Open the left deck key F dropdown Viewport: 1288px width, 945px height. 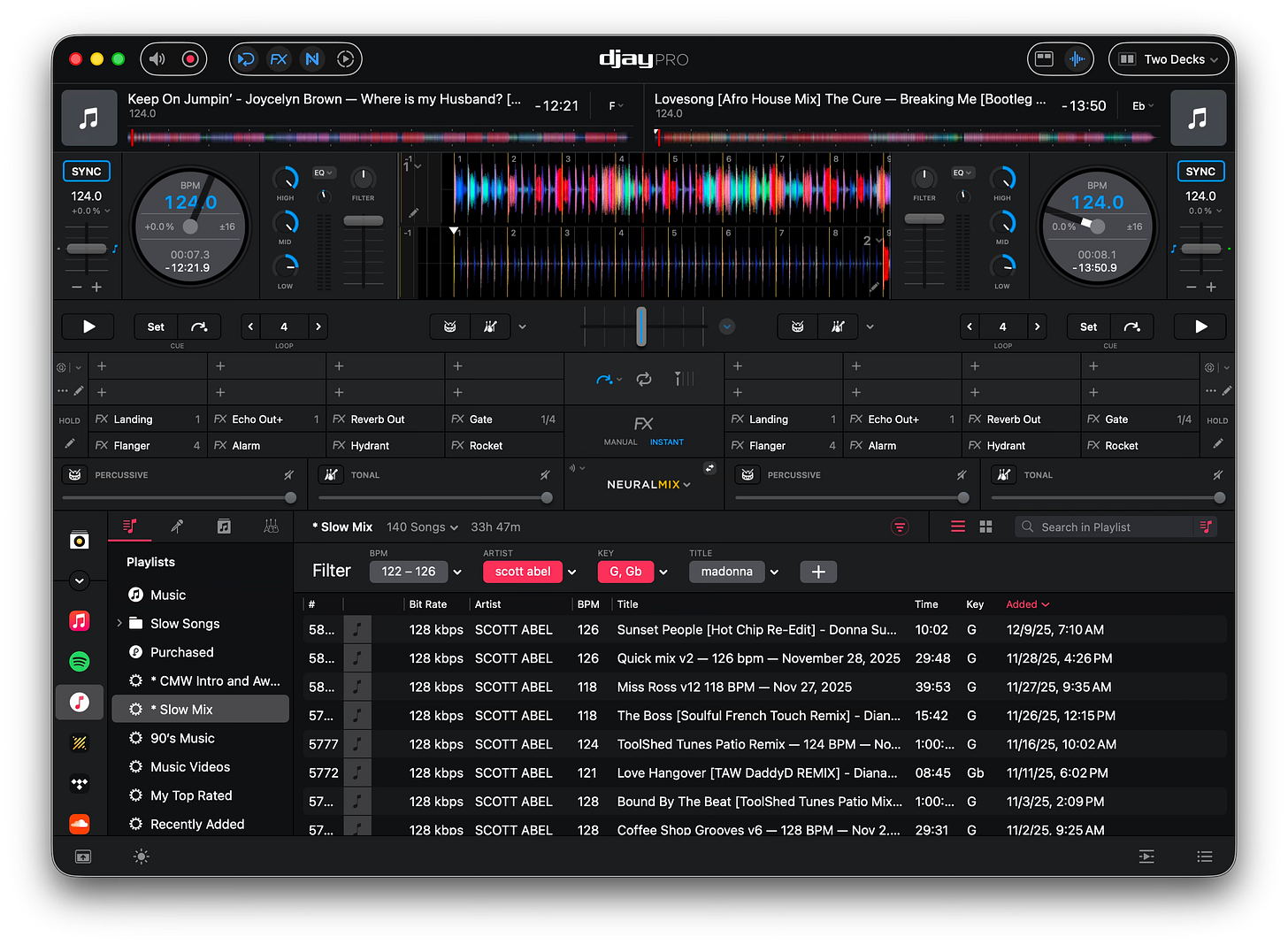617,106
